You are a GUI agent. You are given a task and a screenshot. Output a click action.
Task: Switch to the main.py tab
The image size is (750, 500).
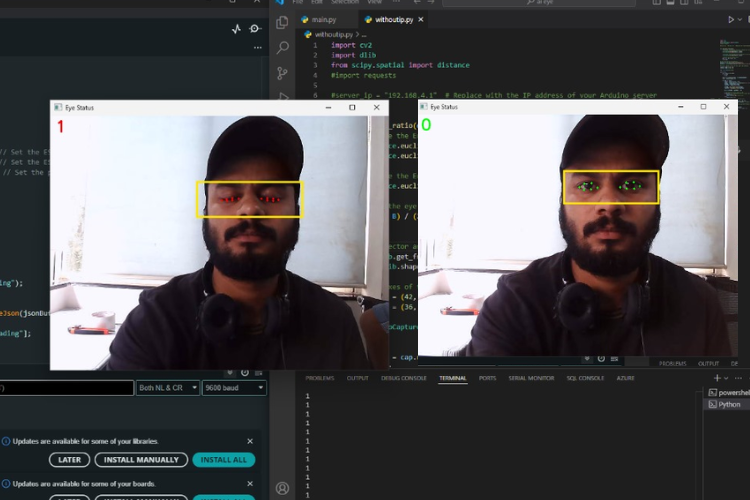[323, 19]
